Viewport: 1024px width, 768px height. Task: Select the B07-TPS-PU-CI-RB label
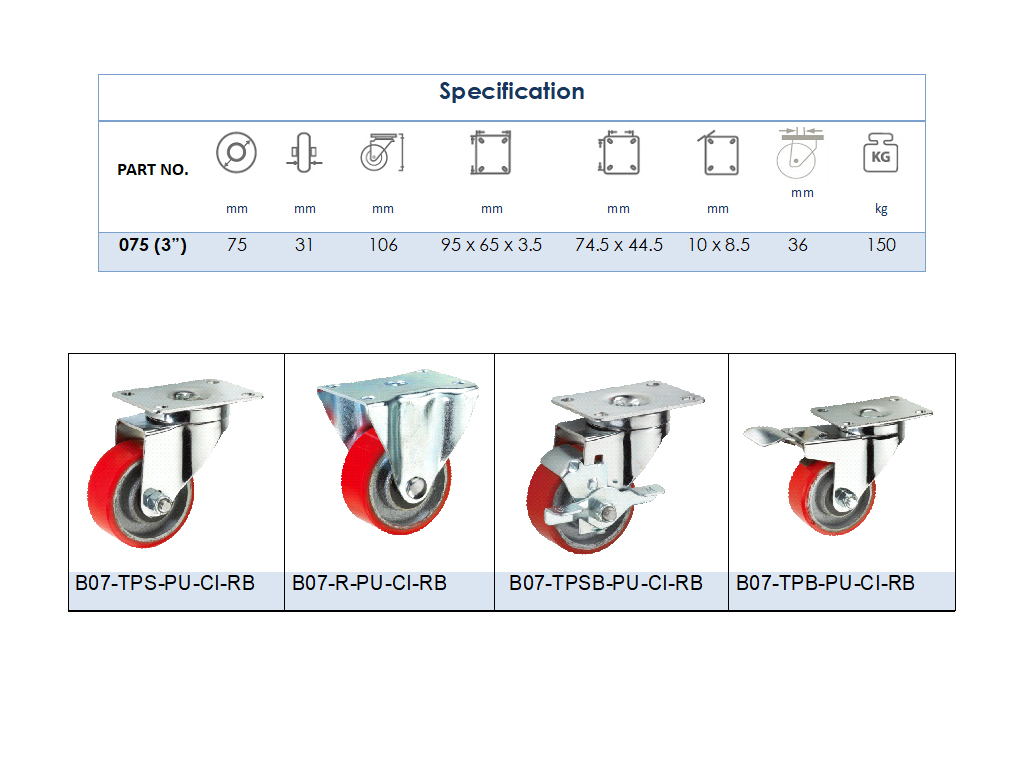pyautogui.click(x=165, y=583)
